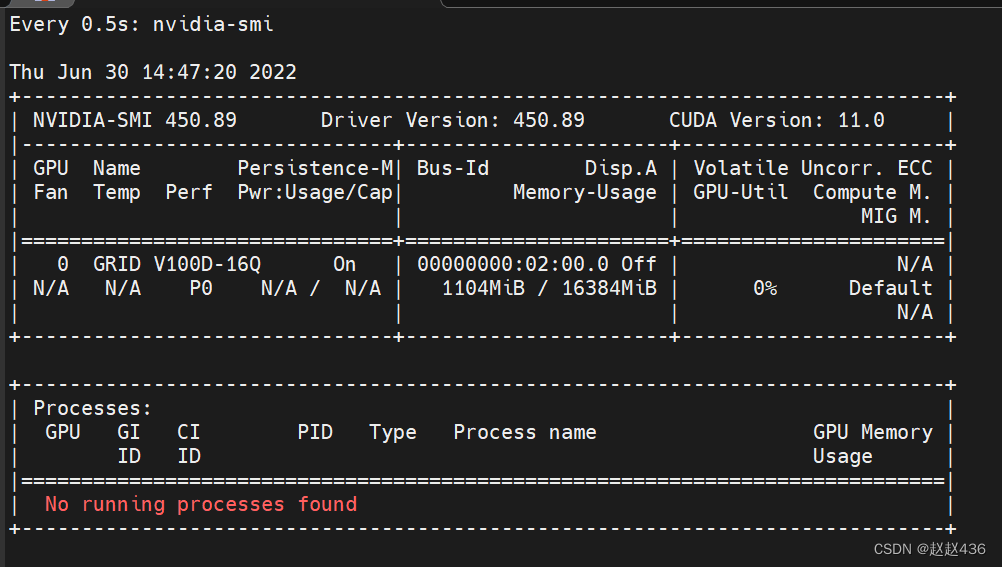Select the "Driver Version: 450.89" text

[452, 120]
